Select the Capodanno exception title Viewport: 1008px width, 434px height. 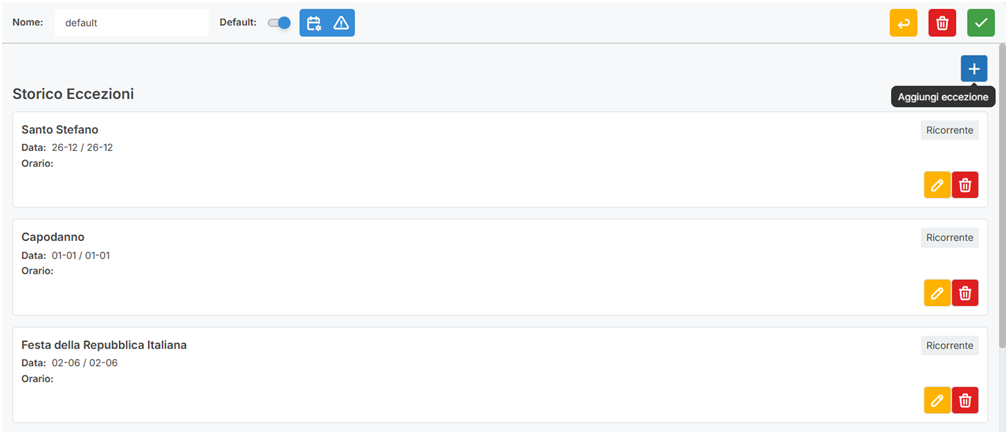(53, 237)
